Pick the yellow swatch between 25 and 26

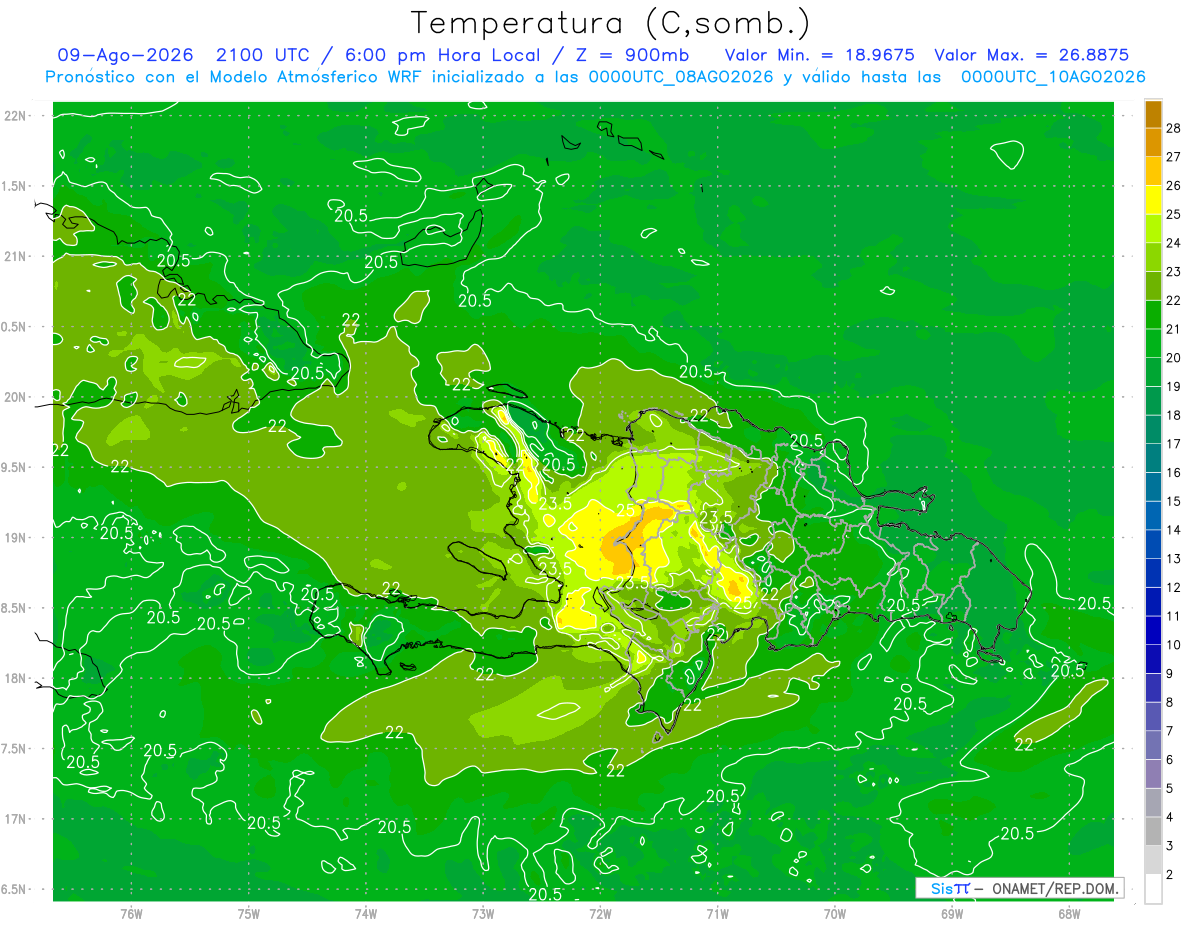[1153, 200]
